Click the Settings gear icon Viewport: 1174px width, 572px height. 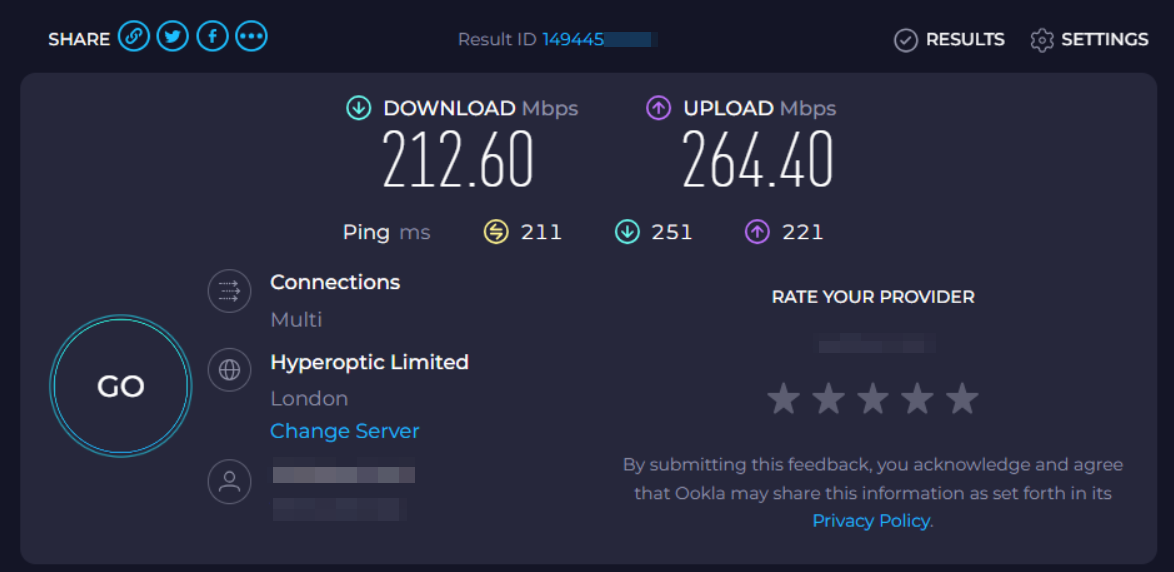1042,40
